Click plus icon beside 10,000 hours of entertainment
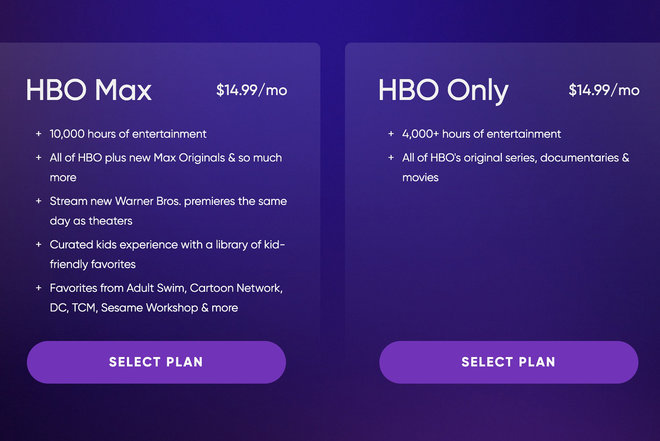The width and height of the screenshot is (660, 441). [x=39, y=134]
